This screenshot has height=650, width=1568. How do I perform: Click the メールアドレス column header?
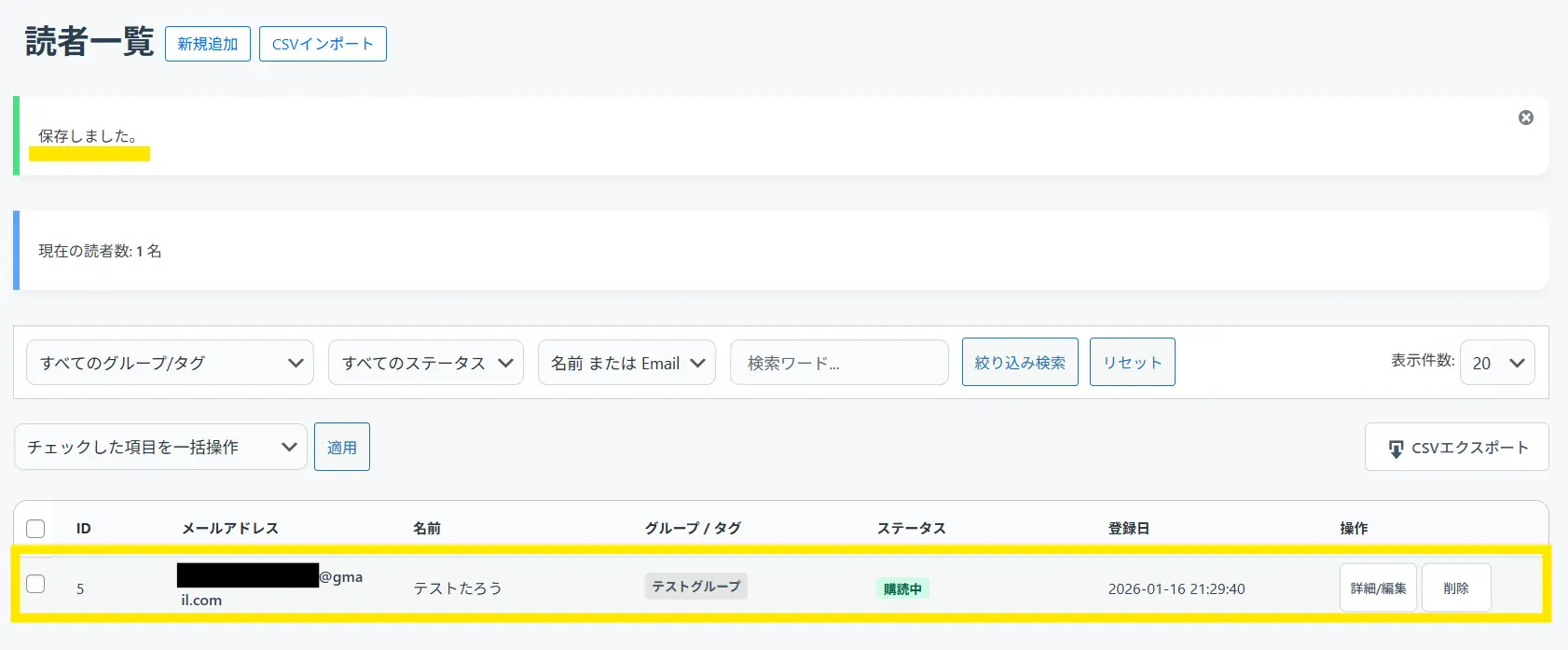click(x=230, y=529)
